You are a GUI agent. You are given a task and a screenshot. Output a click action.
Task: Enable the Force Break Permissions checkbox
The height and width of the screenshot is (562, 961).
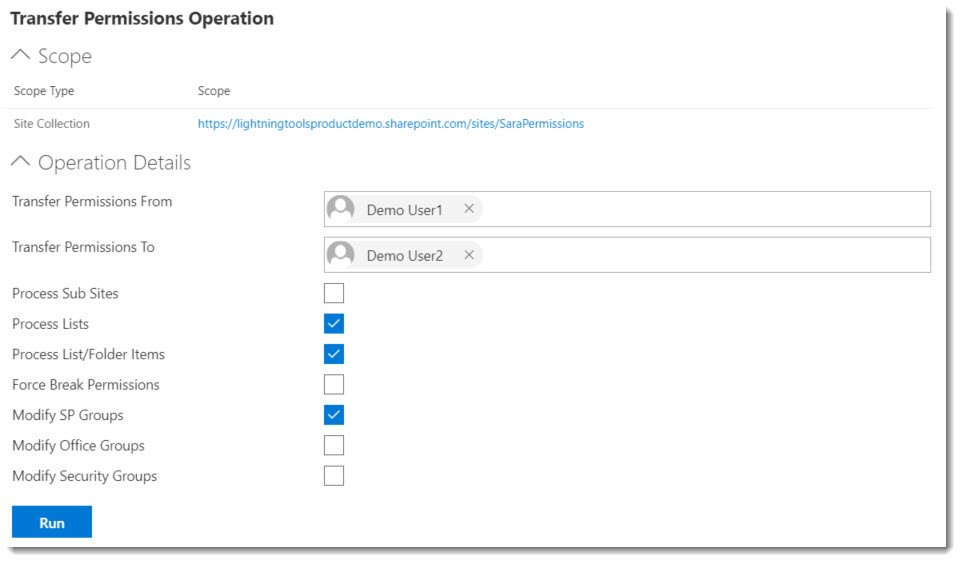pos(334,385)
